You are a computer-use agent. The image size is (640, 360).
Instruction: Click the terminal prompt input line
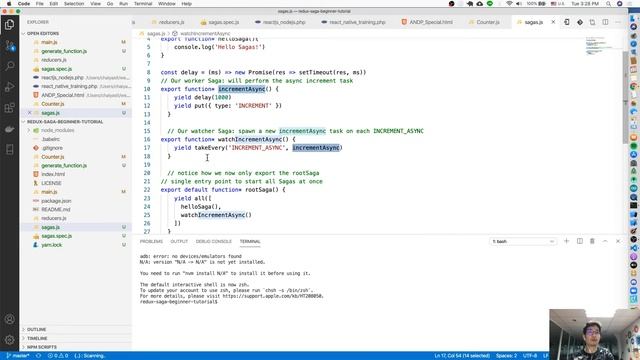click(x=178, y=302)
